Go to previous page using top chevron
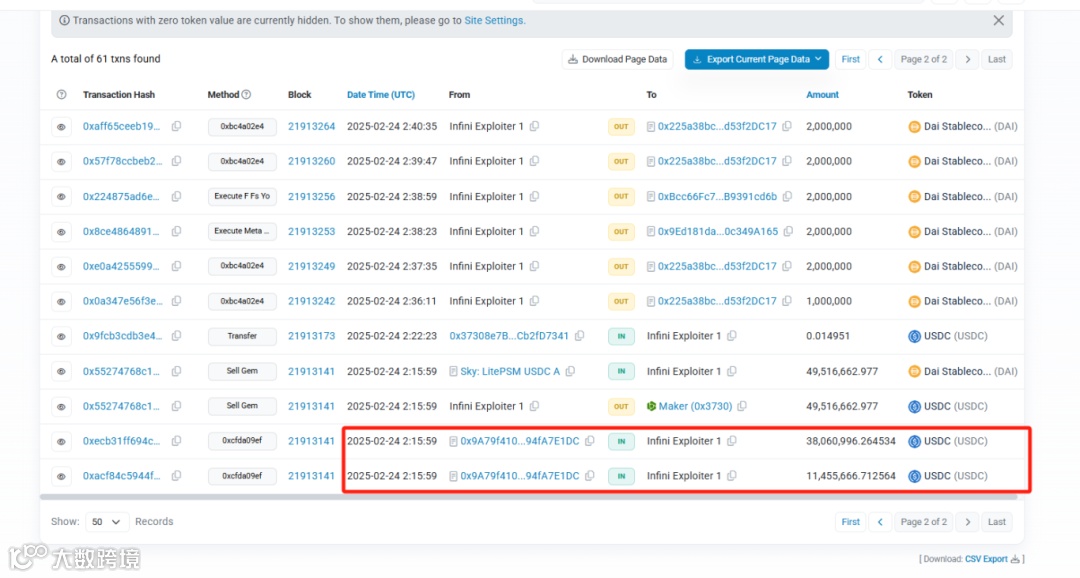Viewport: 1080px width, 578px height. coord(880,59)
